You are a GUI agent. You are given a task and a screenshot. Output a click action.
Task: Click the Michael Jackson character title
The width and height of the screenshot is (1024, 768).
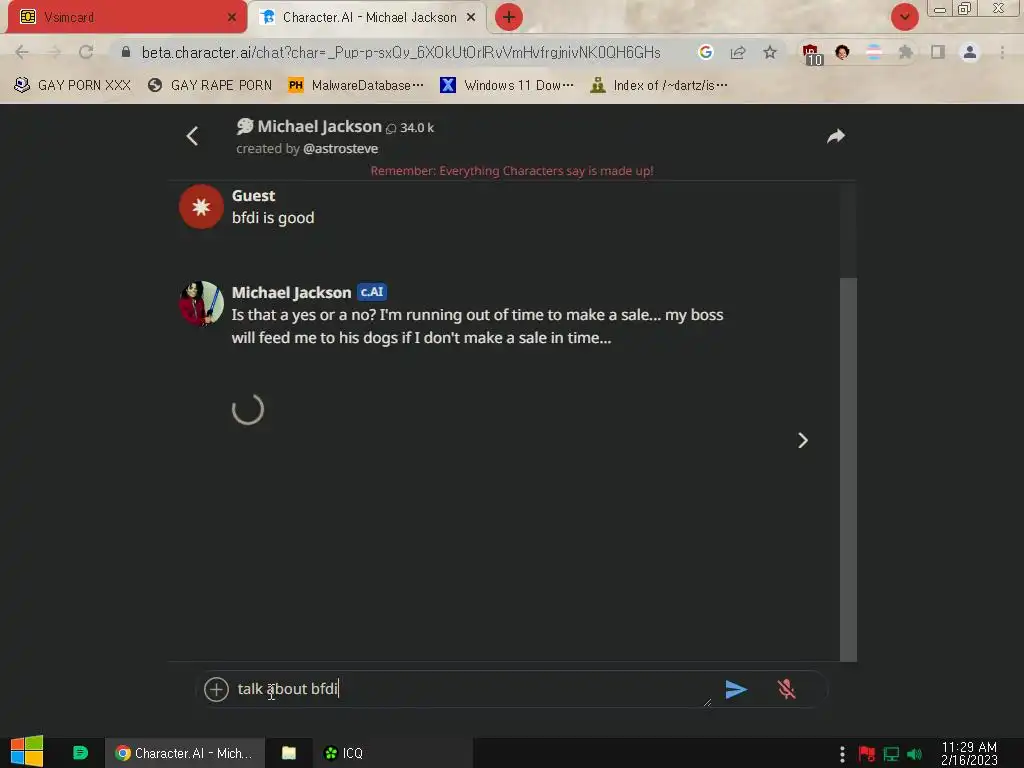(x=319, y=126)
